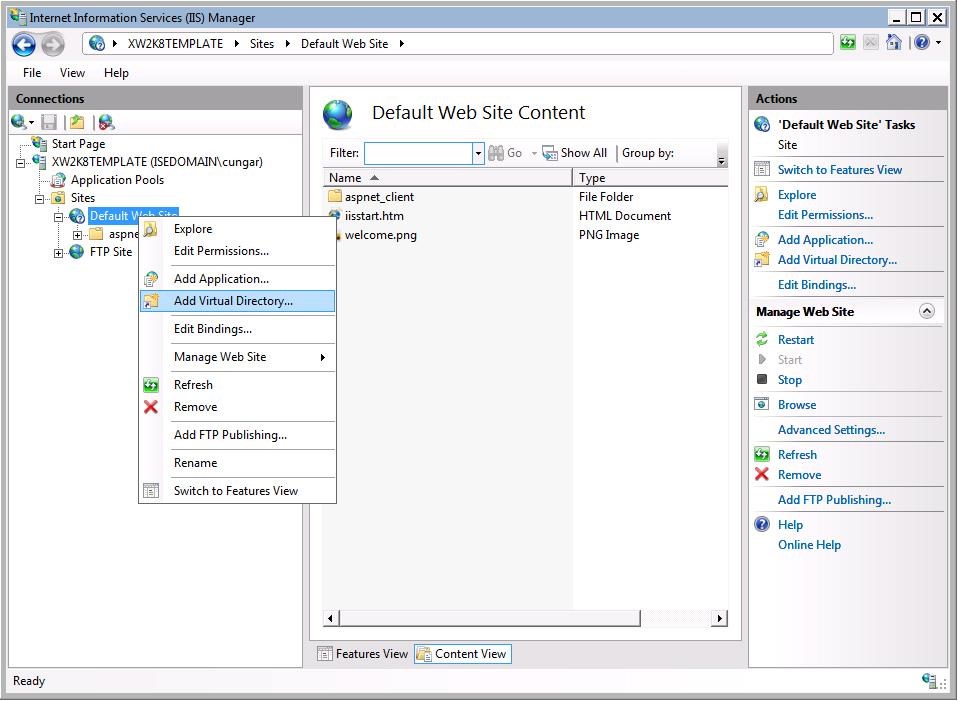Click the Back navigation arrow button
The image size is (958, 701).
click(x=24, y=44)
